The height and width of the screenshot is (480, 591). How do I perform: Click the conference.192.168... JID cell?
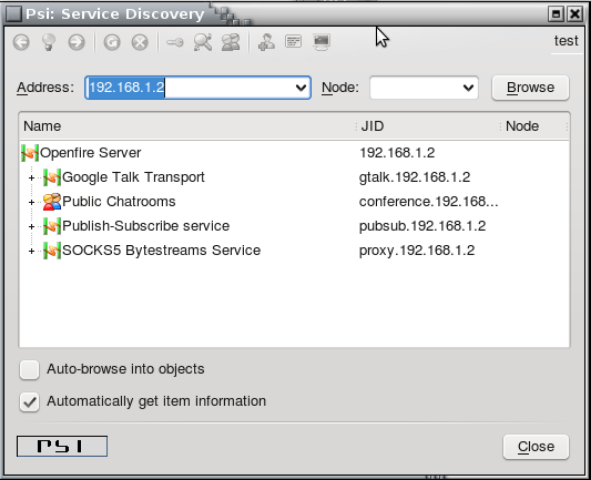click(429, 202)
